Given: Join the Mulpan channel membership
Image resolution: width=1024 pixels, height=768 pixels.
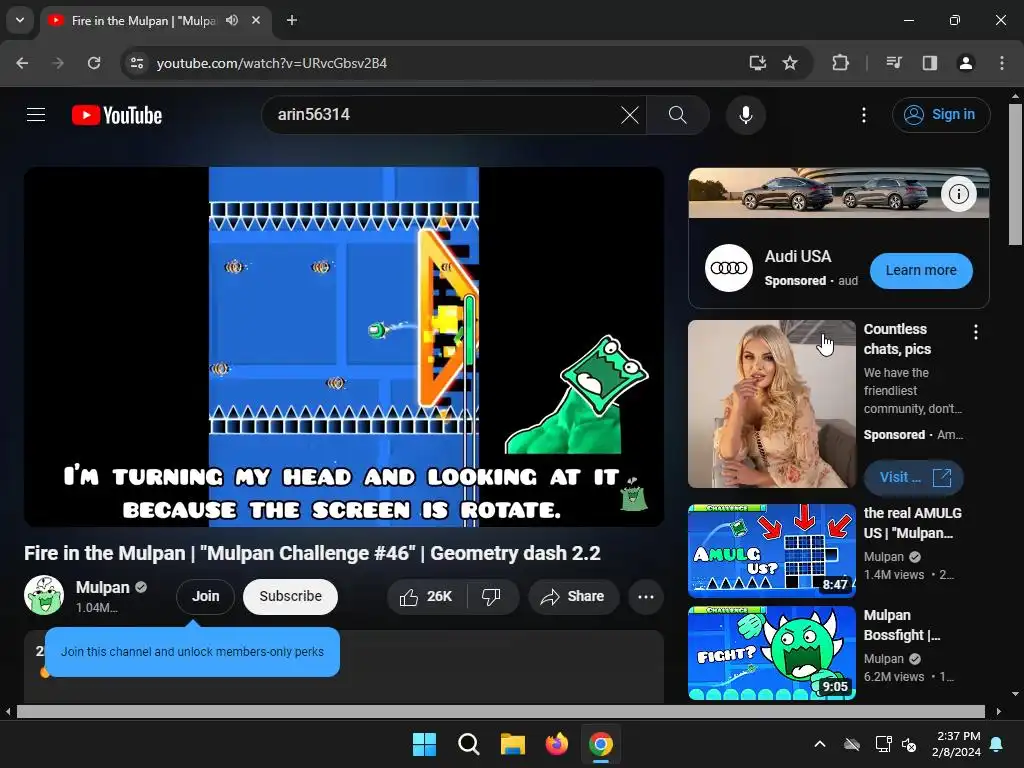Looking at the screenshot, I should coord(205,596).
